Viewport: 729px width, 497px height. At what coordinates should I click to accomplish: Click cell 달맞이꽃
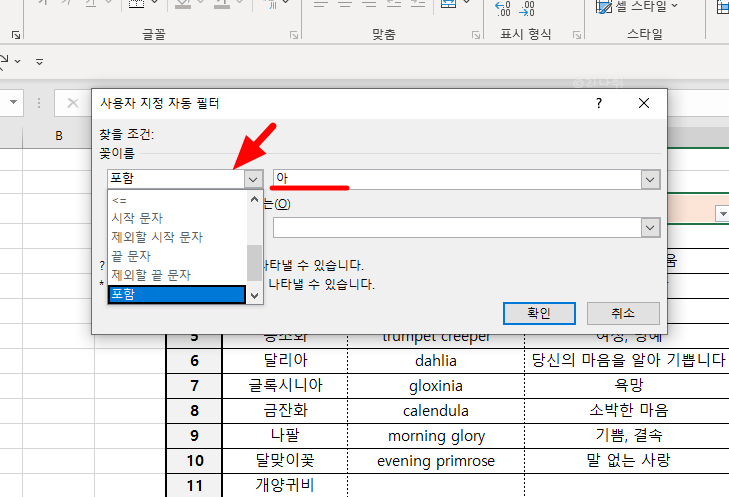pyautogui.click(x=285, y=461)
